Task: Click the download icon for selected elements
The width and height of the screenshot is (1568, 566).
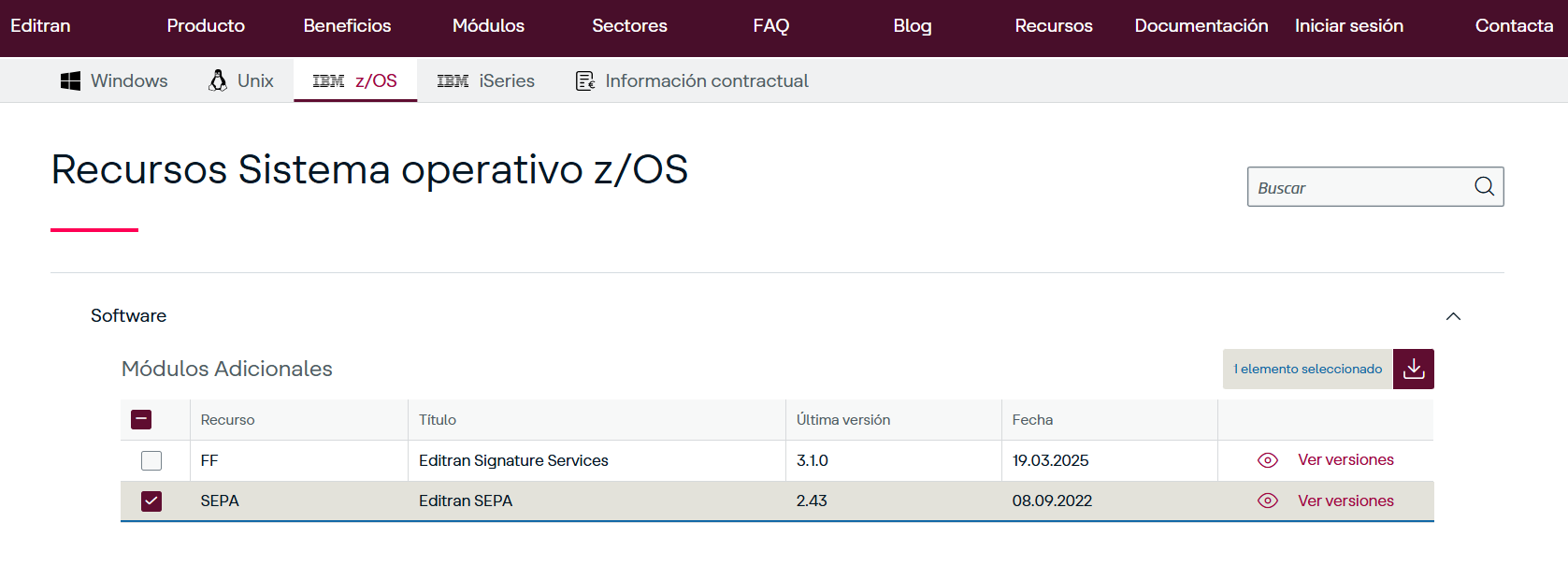Action: (x=1413, y=369)
